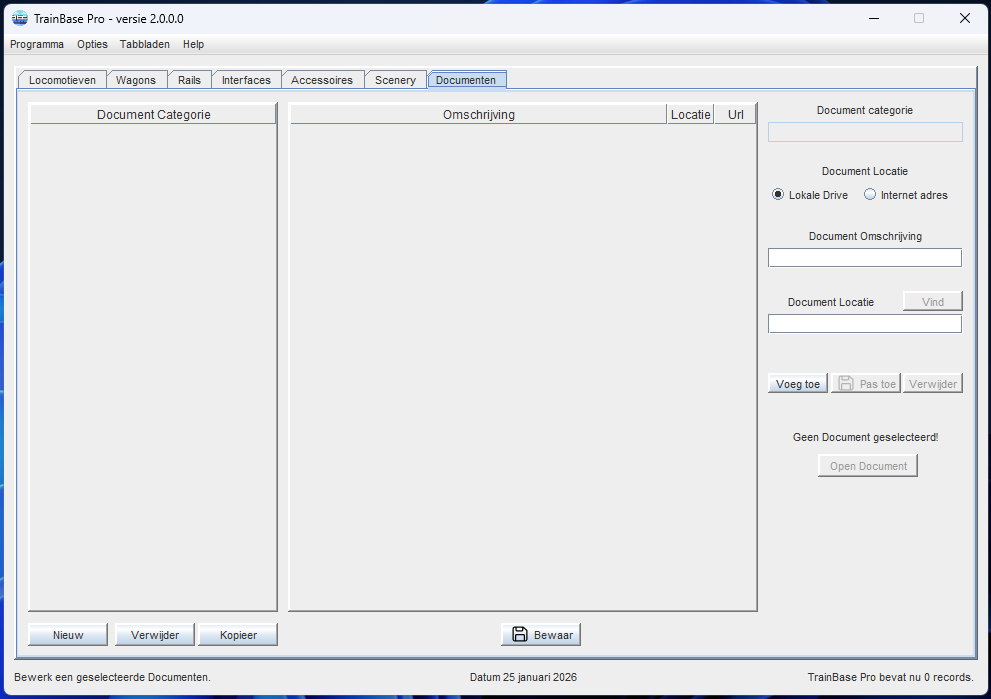
Task: Open the Opties menu
Action: pos(92,44)
